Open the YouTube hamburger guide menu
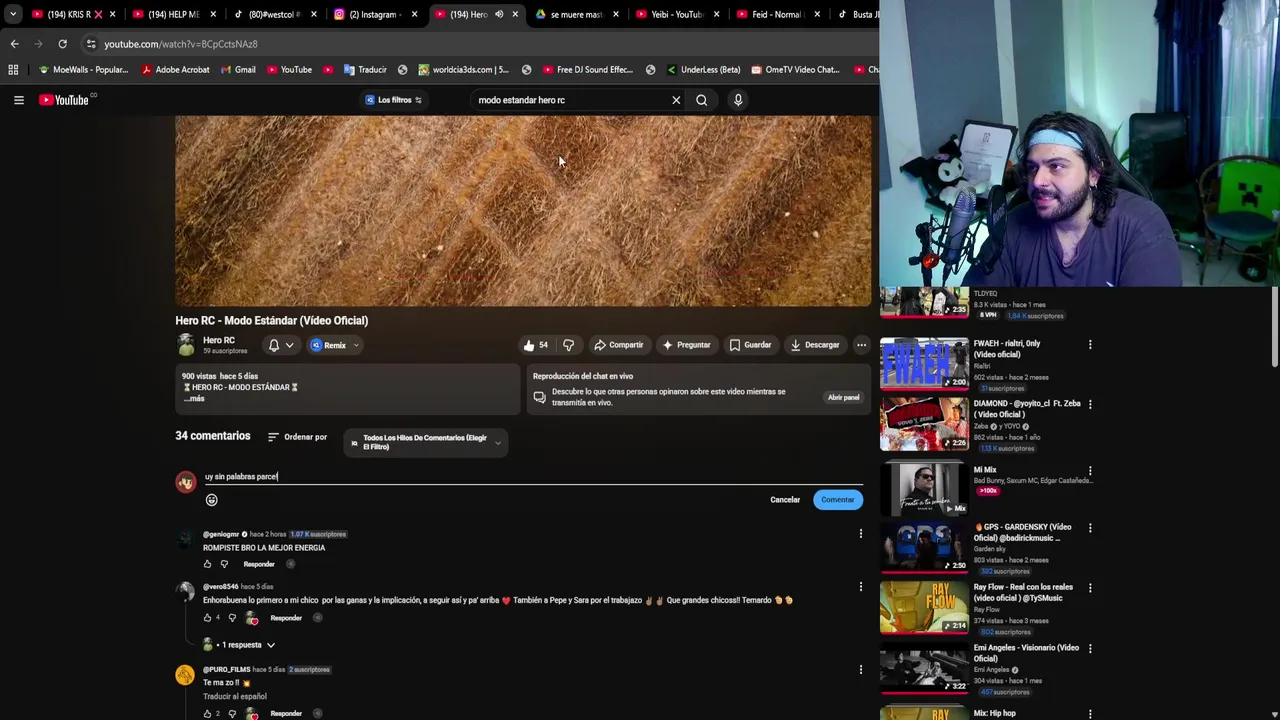 tap(18, 100)
